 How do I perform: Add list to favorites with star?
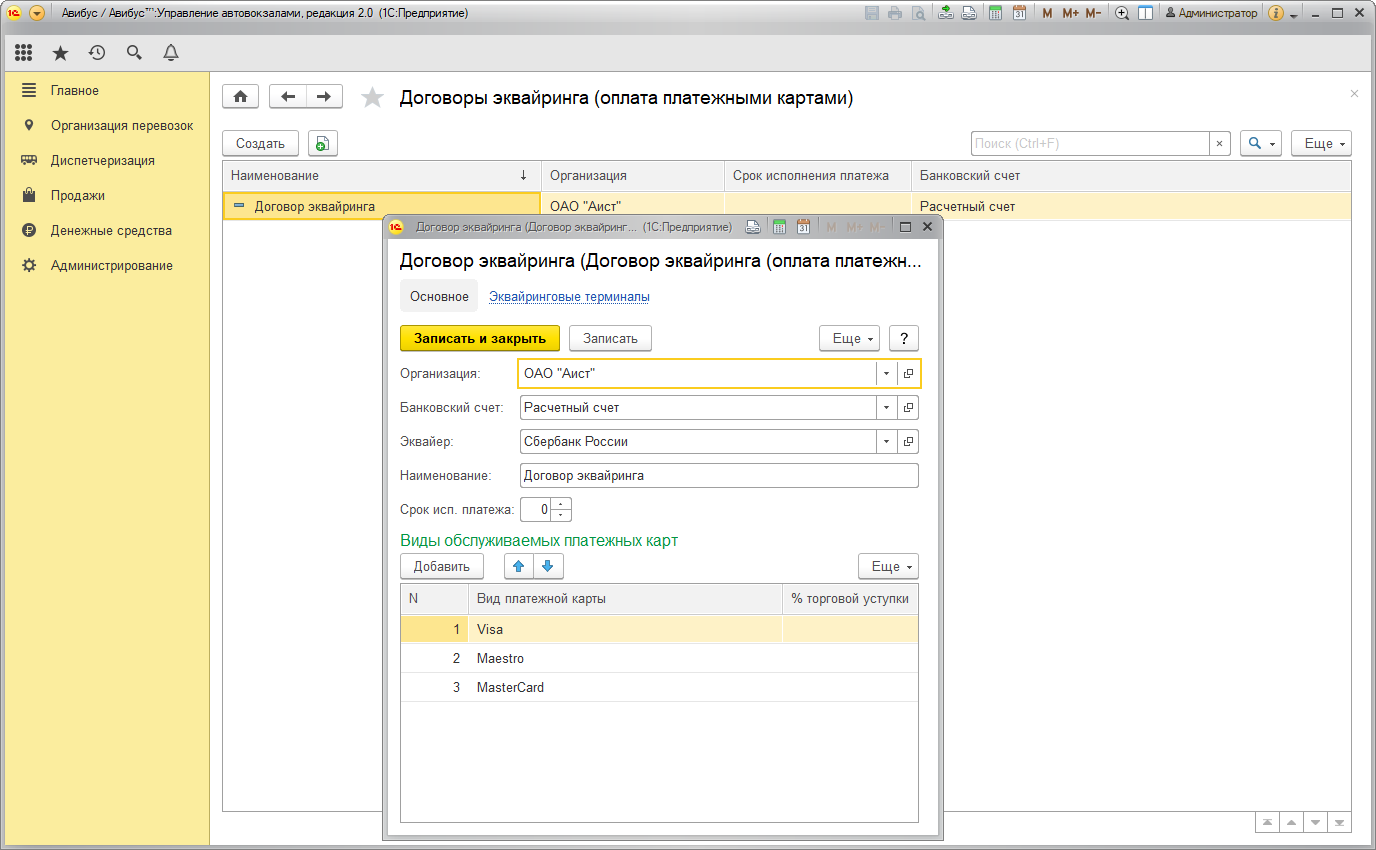pyautogui.click(x=372, y=98)
